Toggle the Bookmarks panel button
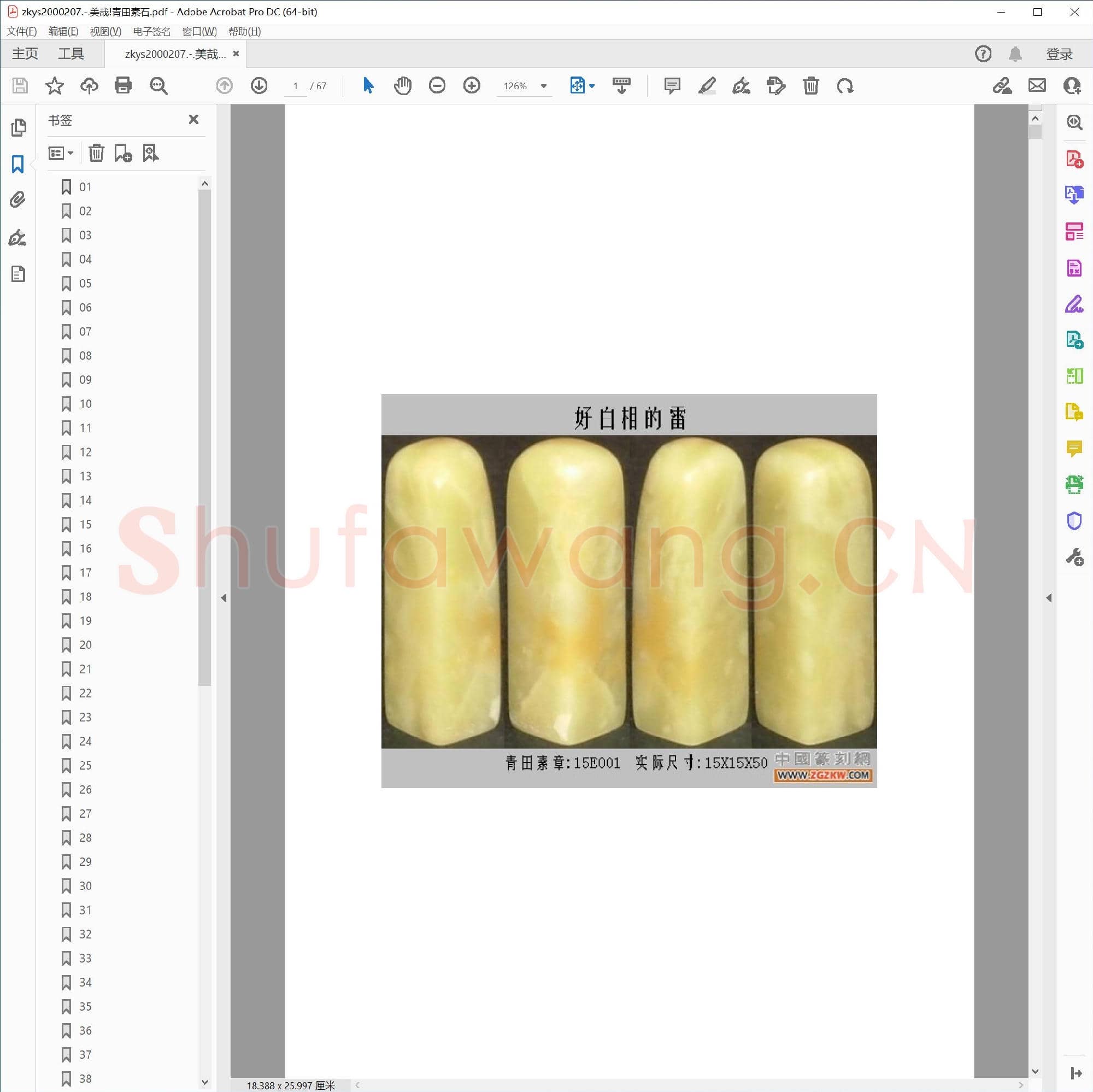This screenshot has width=1093, height=1092. click(18, 164)
